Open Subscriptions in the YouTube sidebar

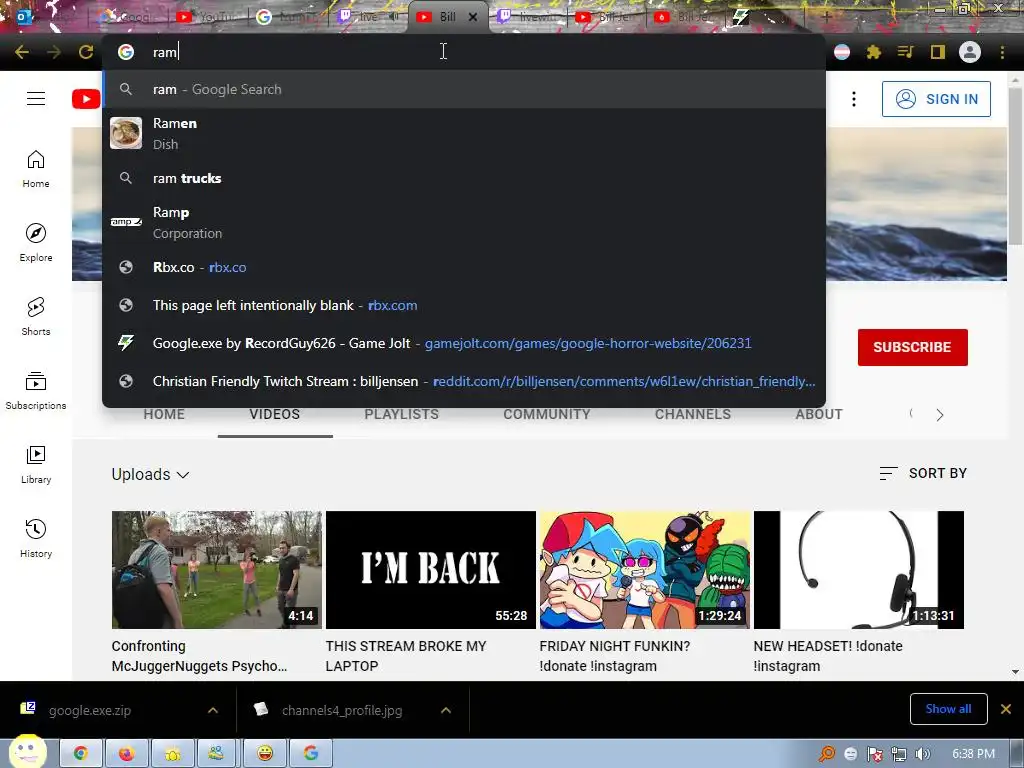click(x=36, y=391)
